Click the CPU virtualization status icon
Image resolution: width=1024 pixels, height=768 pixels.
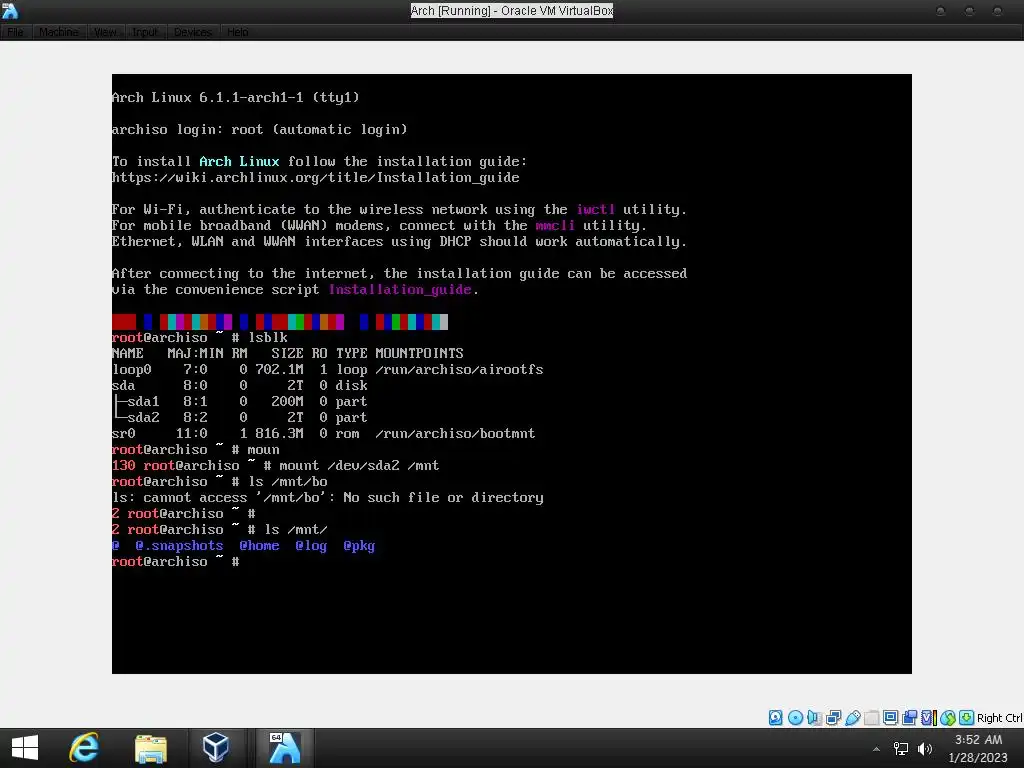929,718
